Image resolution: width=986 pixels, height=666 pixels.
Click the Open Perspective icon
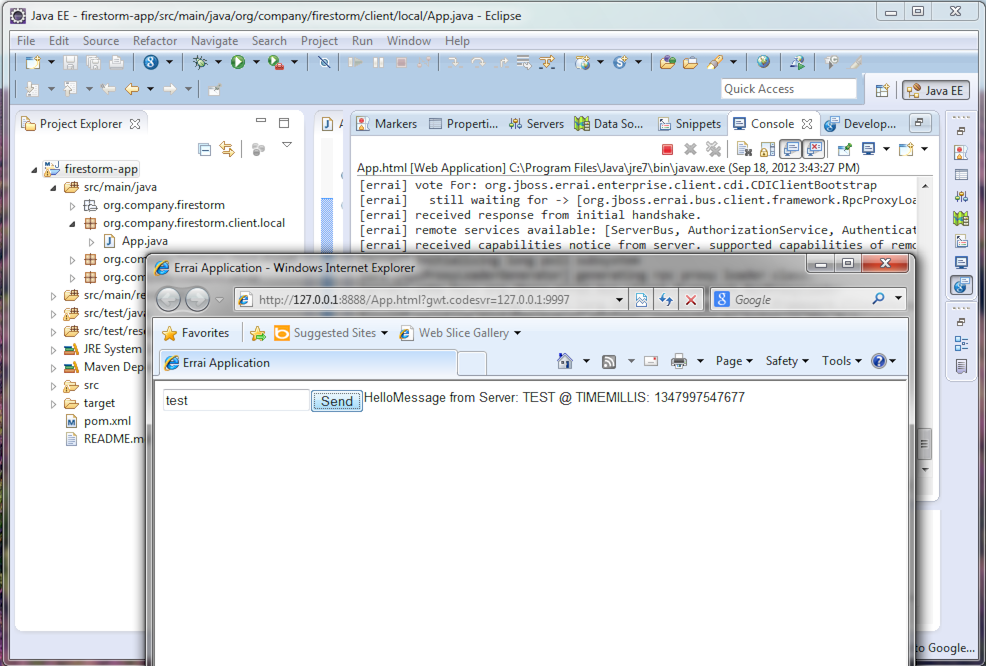882,91
